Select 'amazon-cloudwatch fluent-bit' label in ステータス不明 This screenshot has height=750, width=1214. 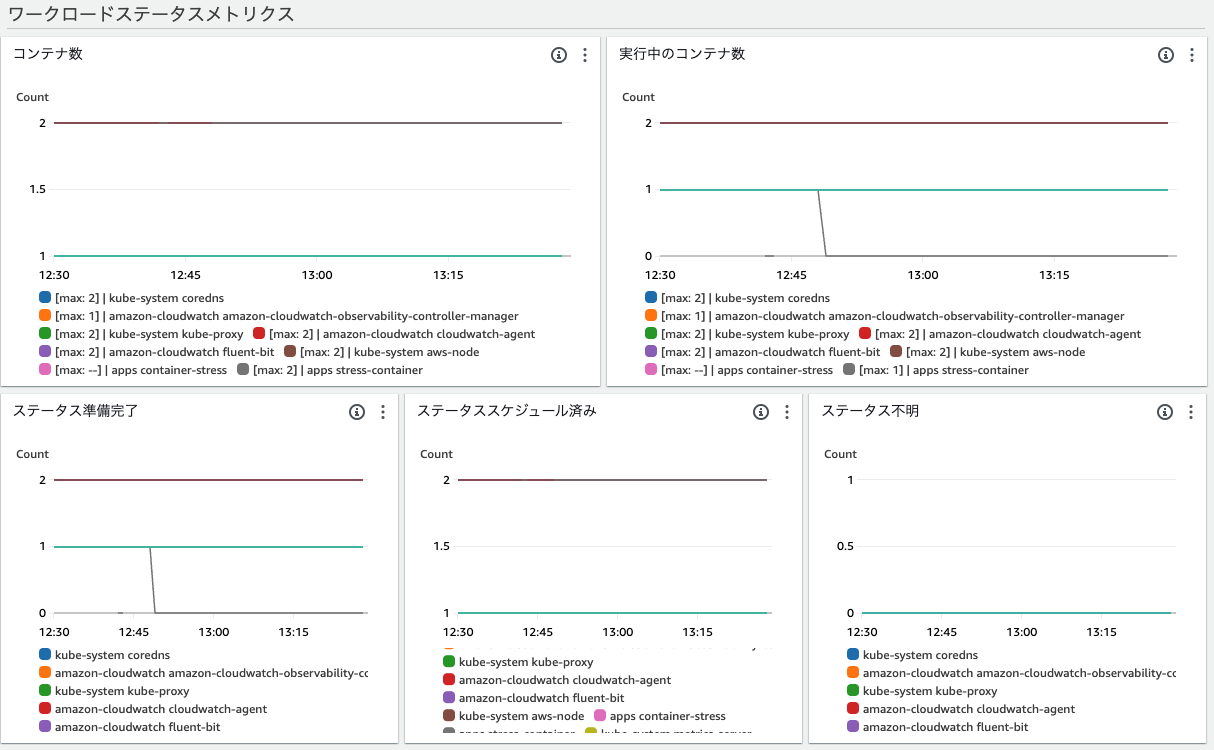tap(946, 727)
